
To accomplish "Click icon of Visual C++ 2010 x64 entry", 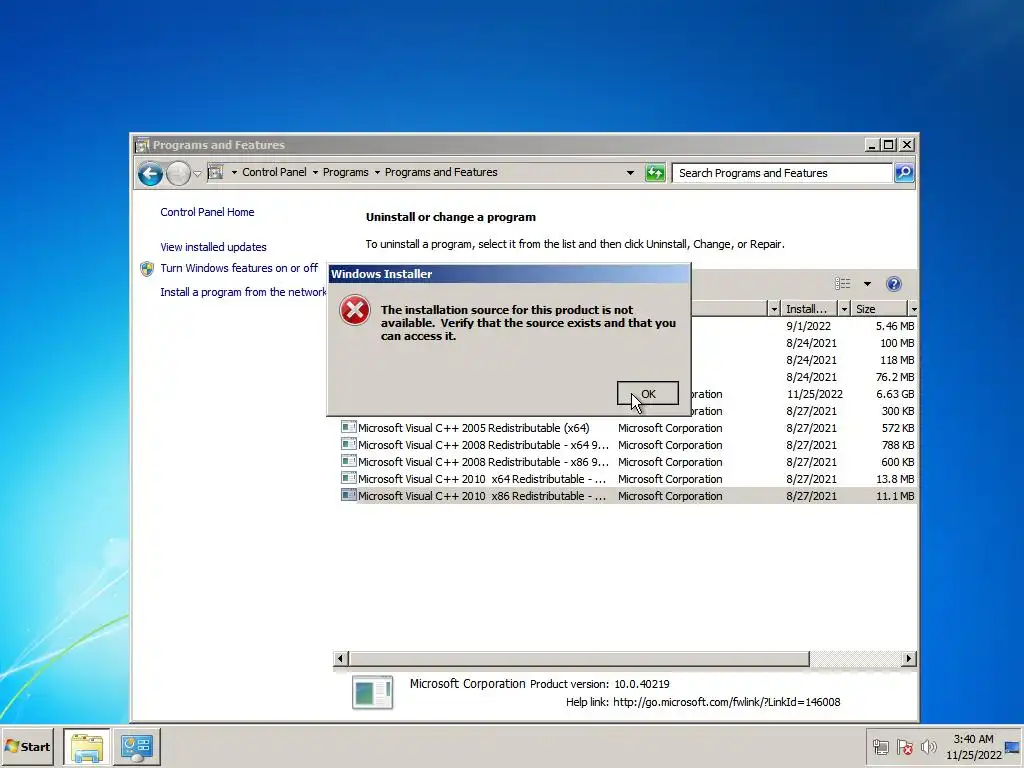I will pyautogui.click(x=349, y=478).
